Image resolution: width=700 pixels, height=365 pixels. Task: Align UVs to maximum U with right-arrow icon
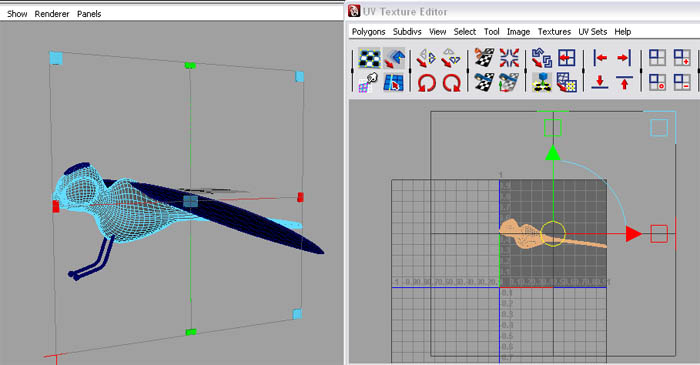click(x=625, y=58)
